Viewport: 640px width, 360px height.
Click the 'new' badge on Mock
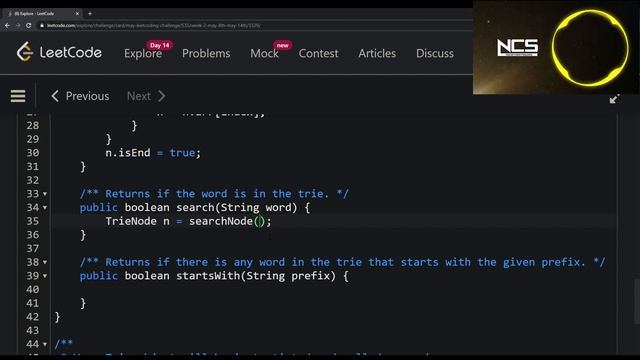pyautogui.click(x=282, y=45)
